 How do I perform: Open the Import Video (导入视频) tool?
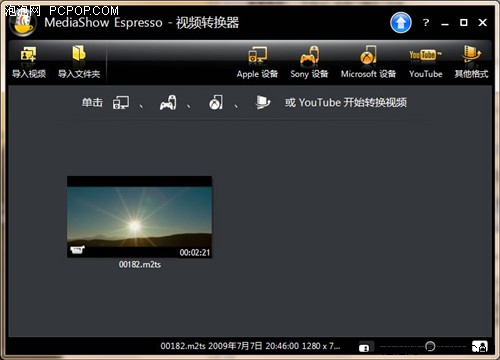click(29, 62)
